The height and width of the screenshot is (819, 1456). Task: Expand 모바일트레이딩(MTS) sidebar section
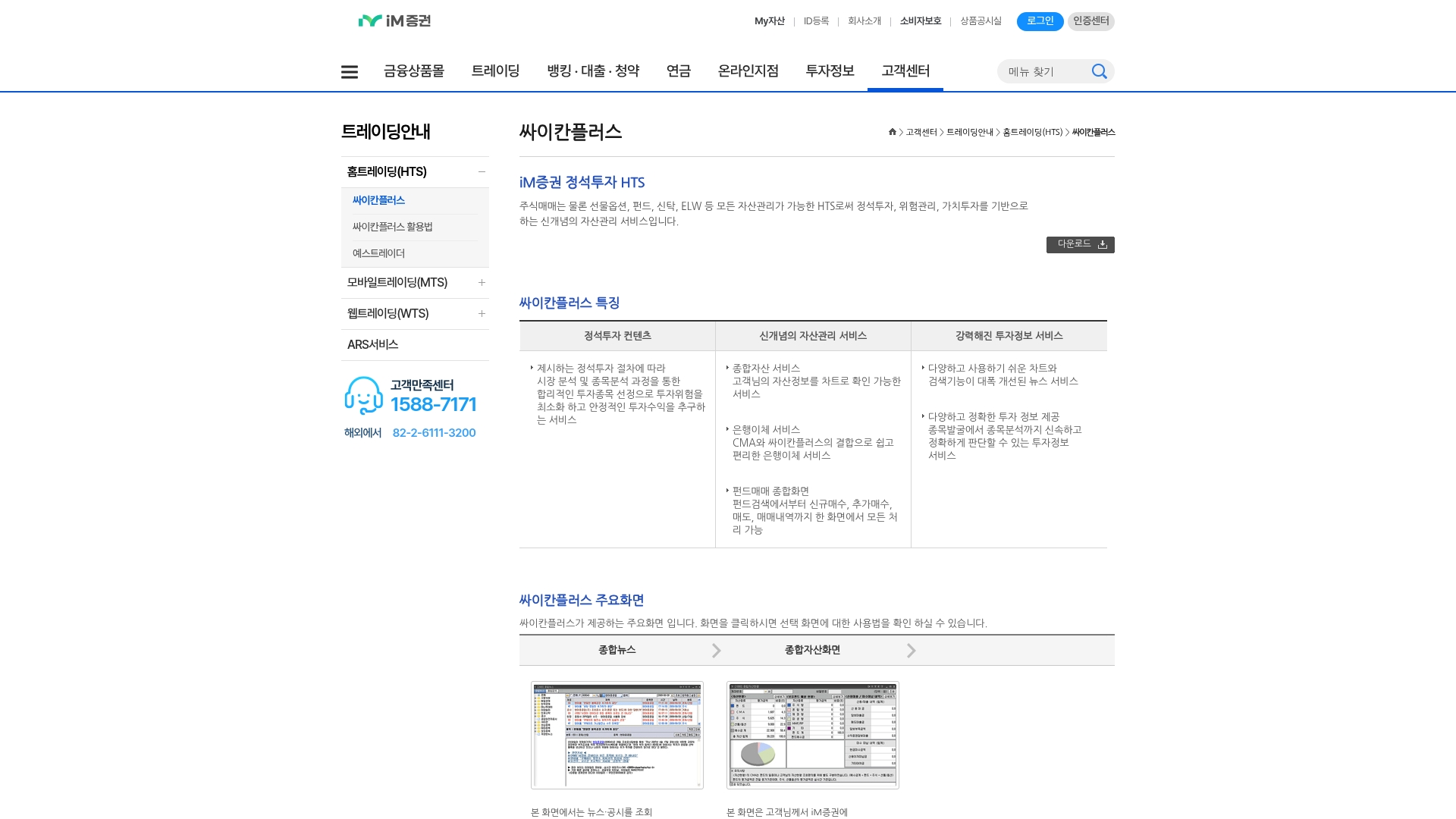[x=482, y=283]
